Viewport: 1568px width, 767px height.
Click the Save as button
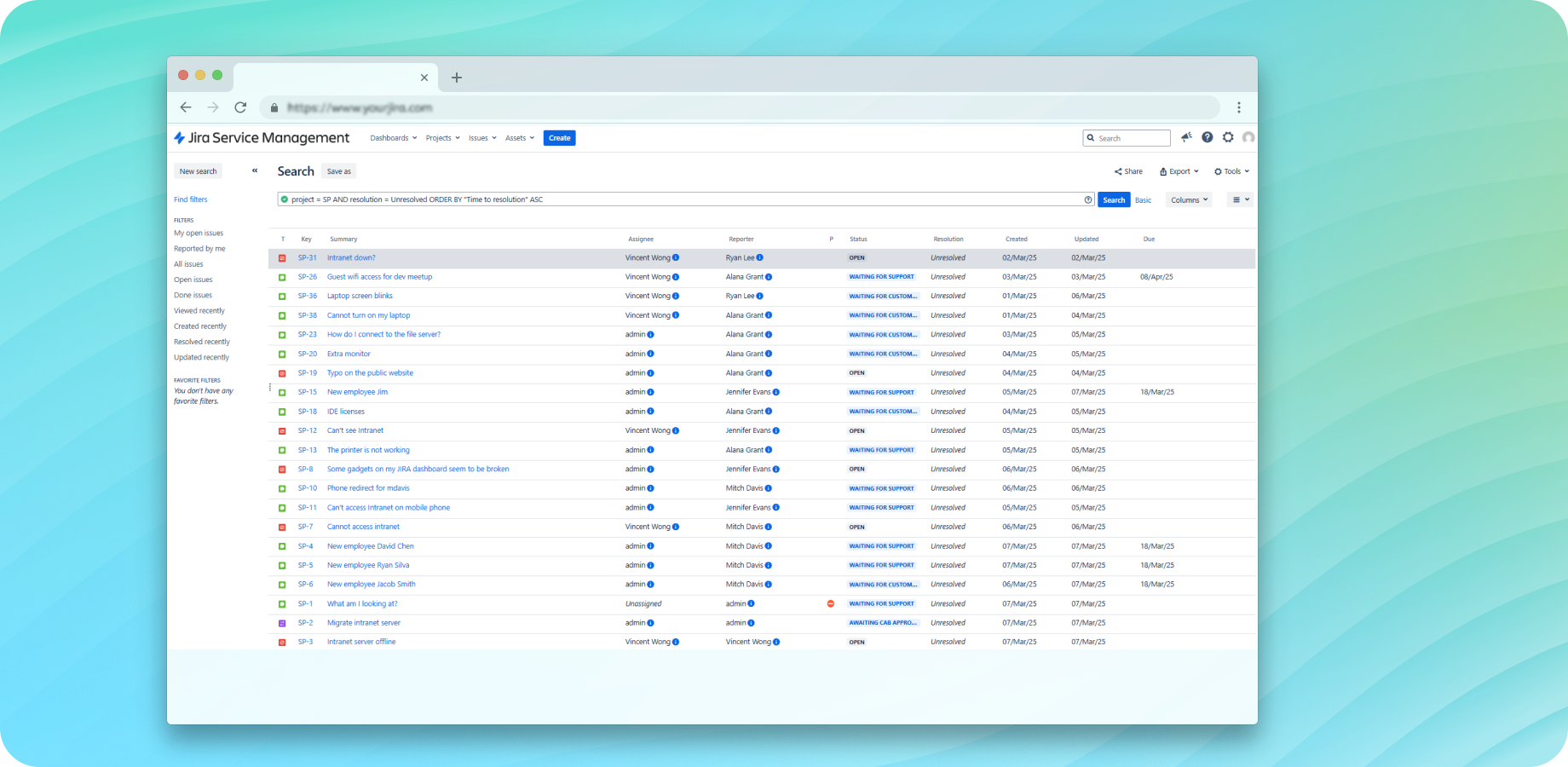tap(339, 171)
